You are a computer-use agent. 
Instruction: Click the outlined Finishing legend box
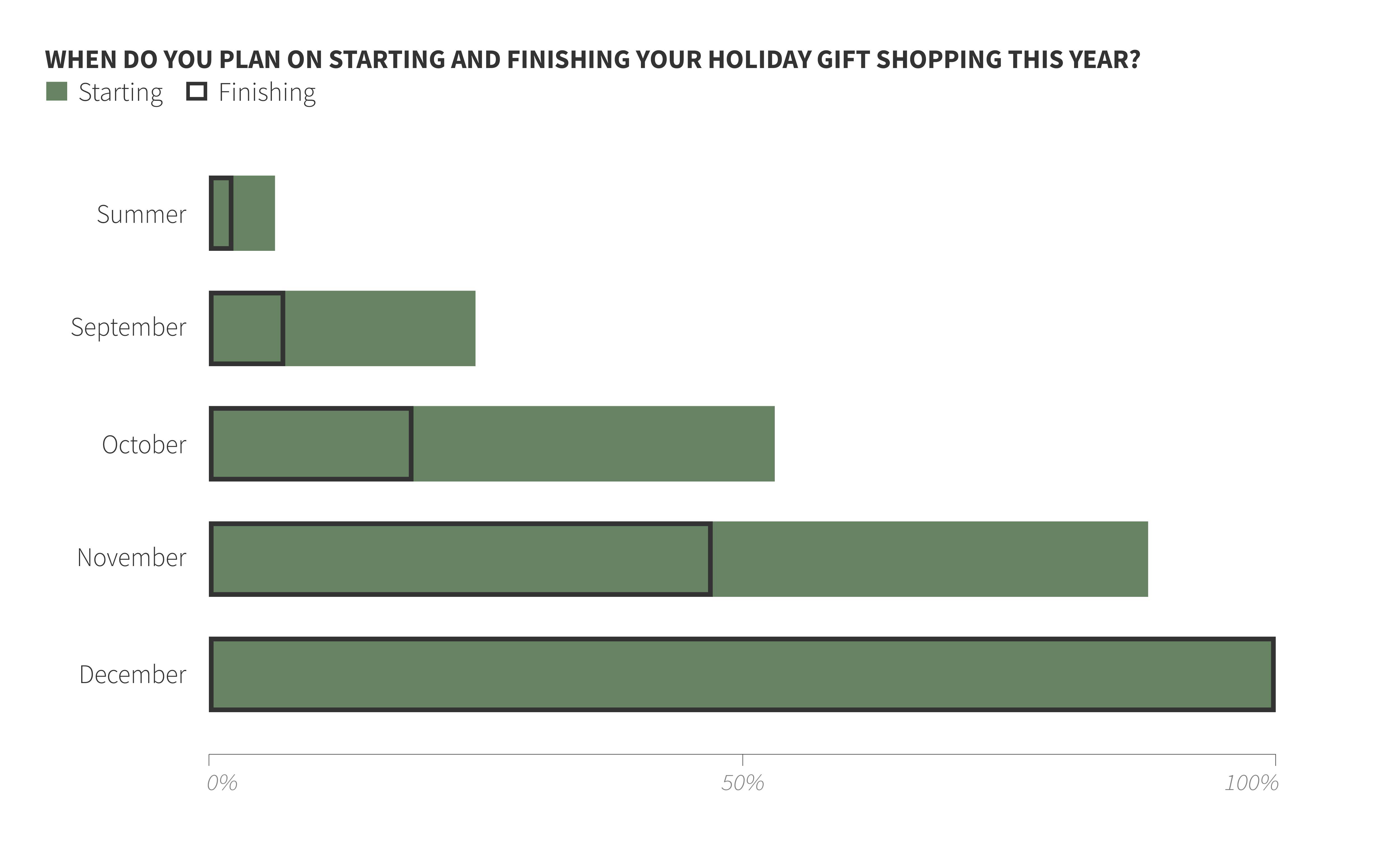coord(197,92)
